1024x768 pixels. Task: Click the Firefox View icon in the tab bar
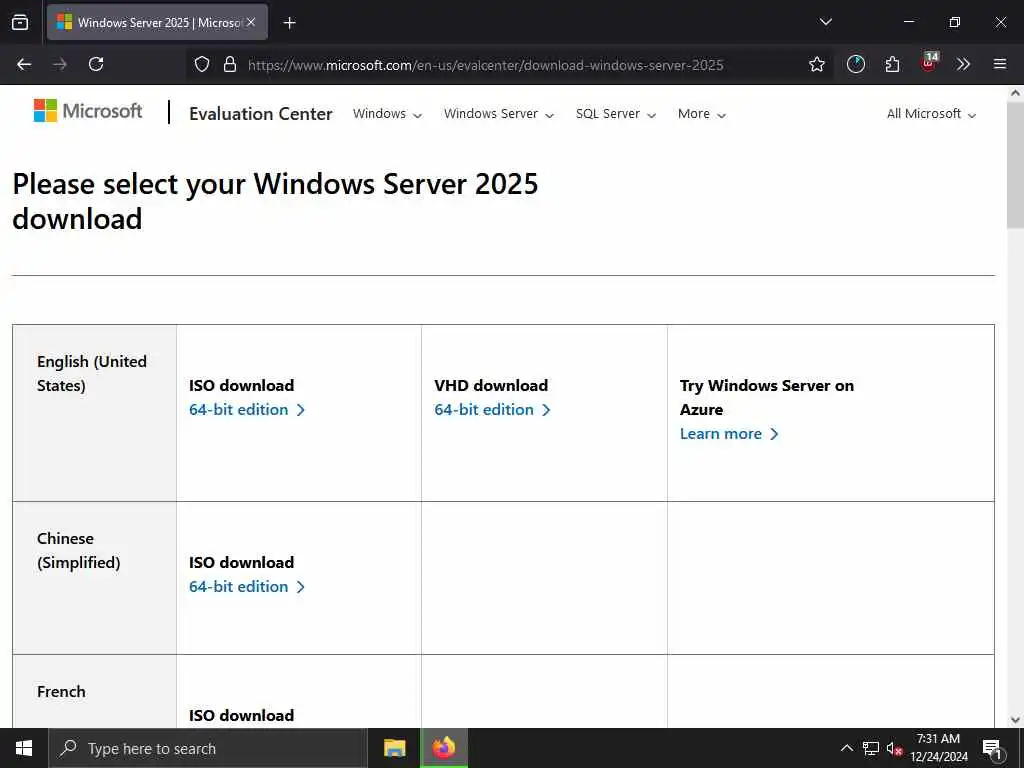tap(20, 22)
